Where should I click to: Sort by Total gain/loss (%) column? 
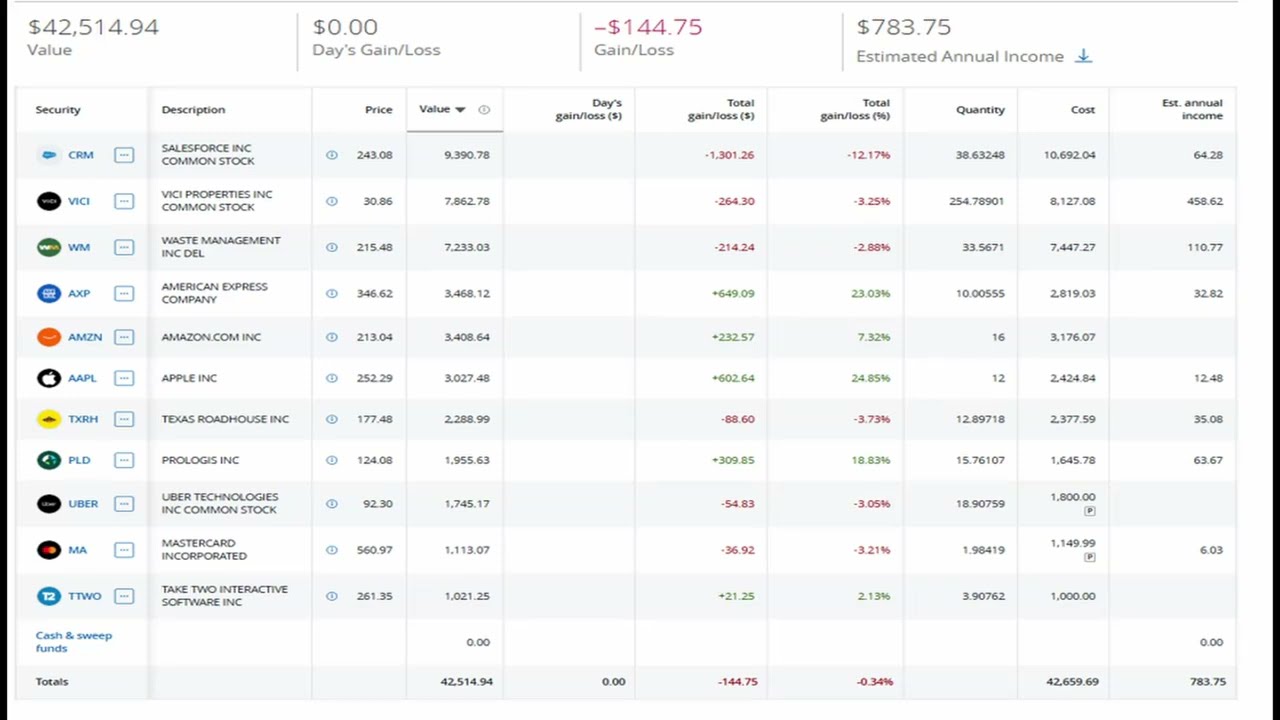point(855,109)
